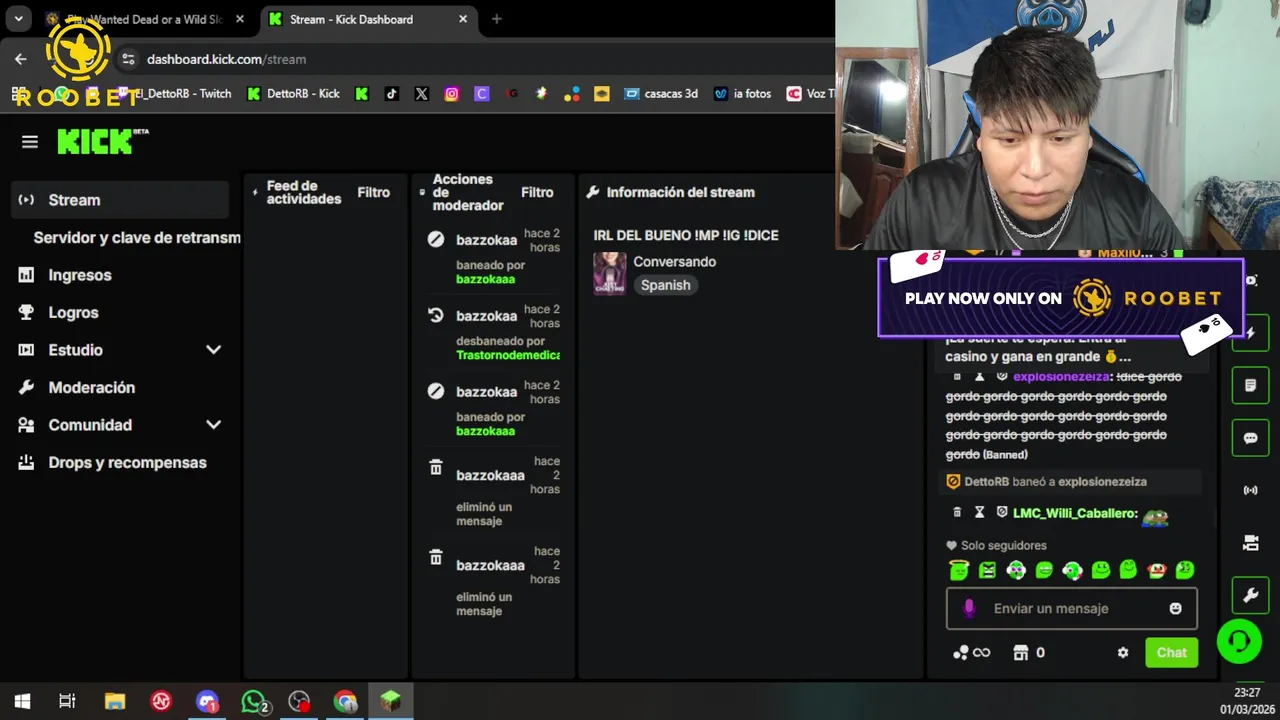Click the trash icon on first eliminó un mensaje entry
Image resolution: width=1280 pixels, height=720 pixels.
point(436,467)
